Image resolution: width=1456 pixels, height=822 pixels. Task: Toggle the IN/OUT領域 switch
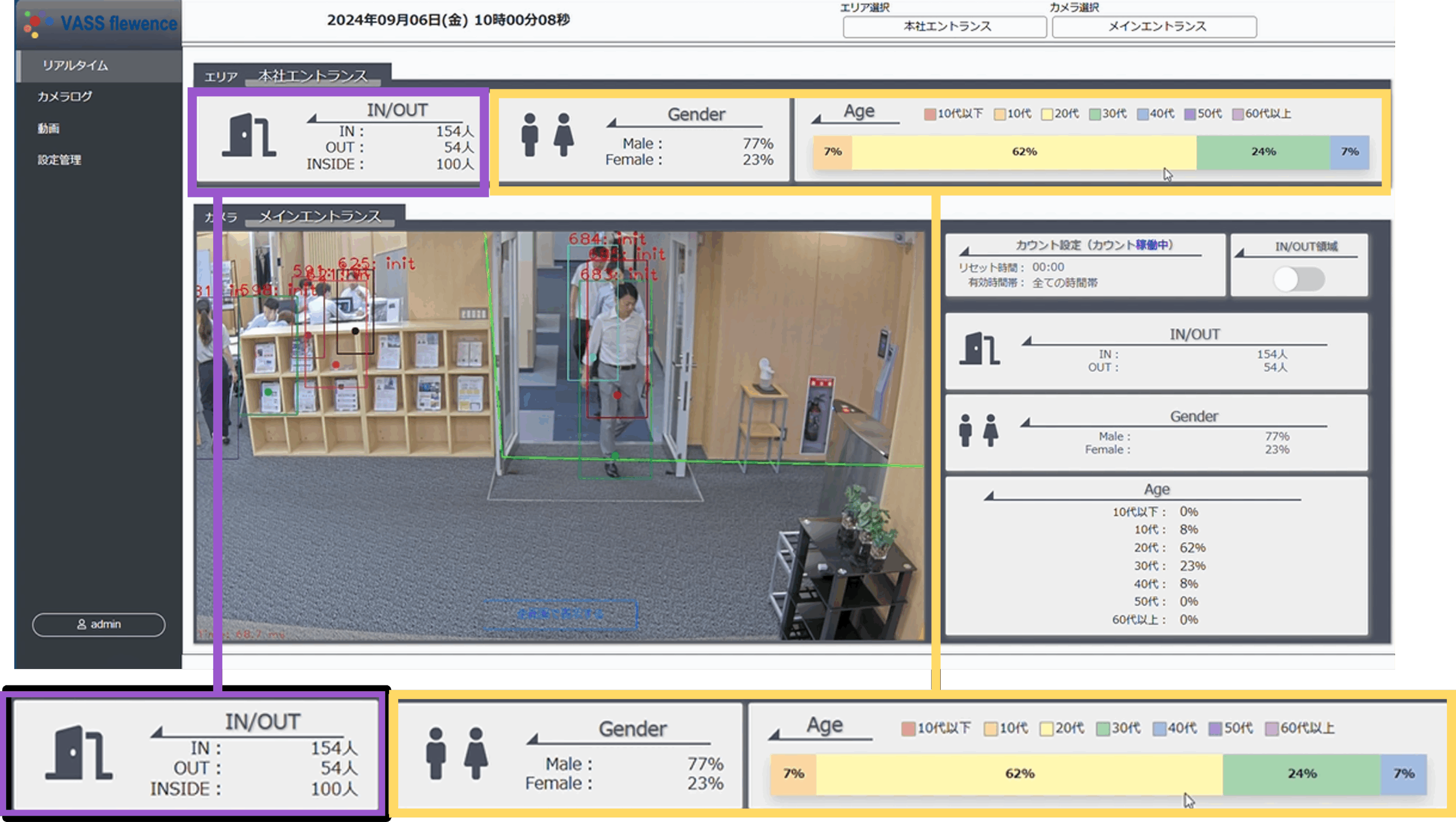pos(1298,279)
